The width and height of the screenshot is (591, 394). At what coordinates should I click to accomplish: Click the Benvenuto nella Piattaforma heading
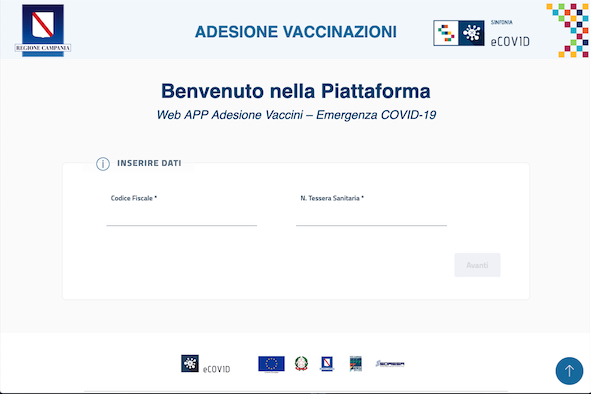[296, 91]
